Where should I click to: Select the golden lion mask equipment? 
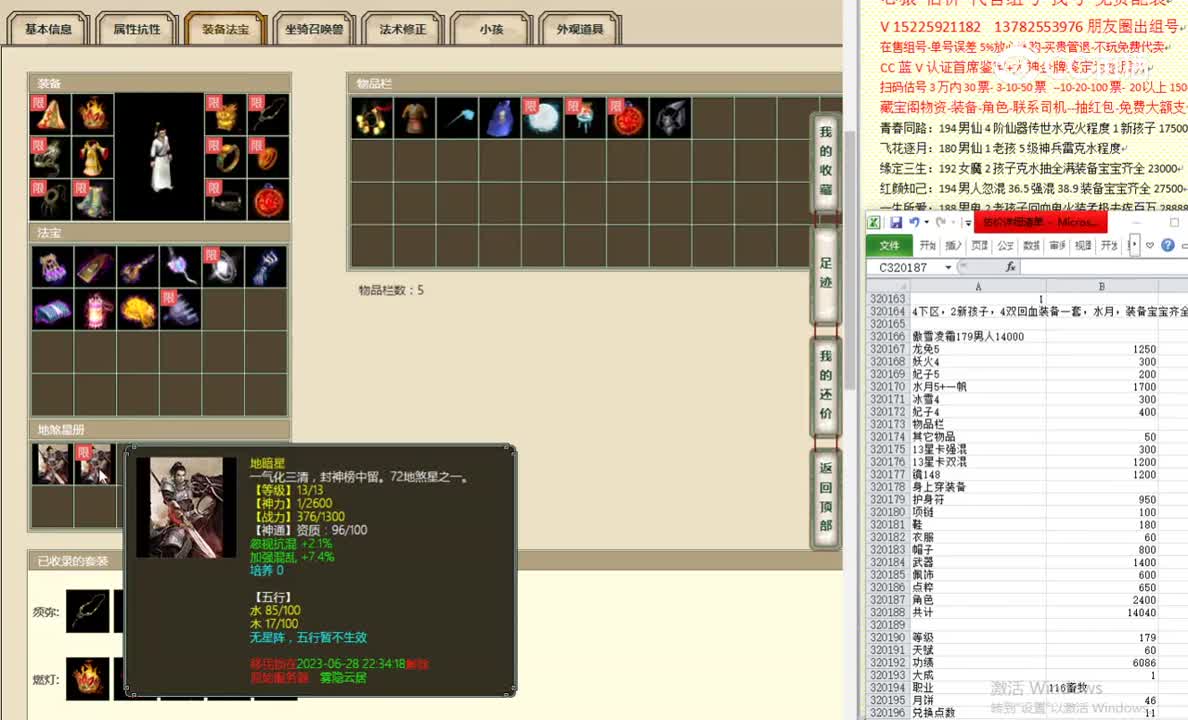click(x=226, y=114)
